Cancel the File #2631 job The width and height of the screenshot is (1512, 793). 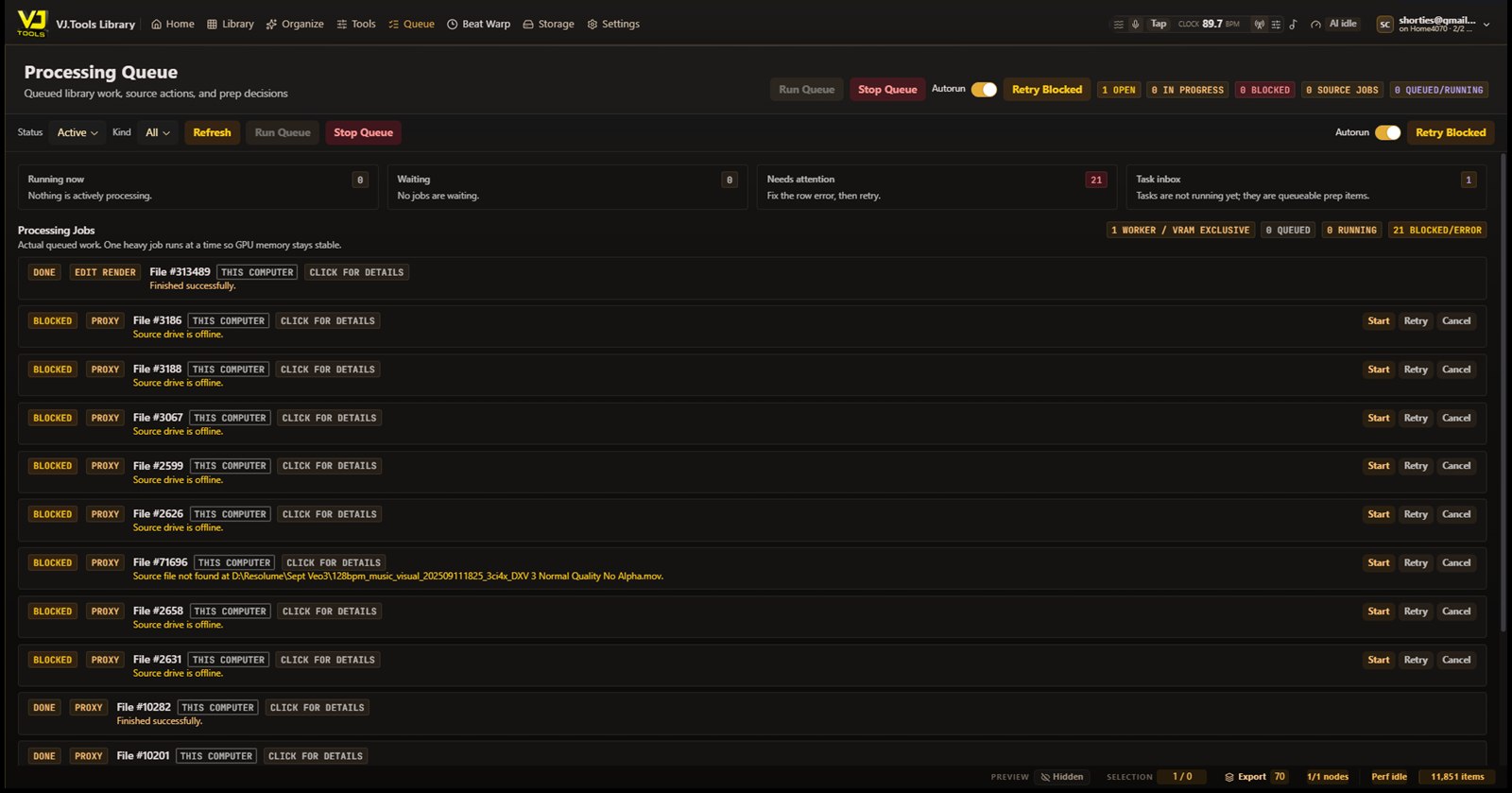click(1456, 660)
